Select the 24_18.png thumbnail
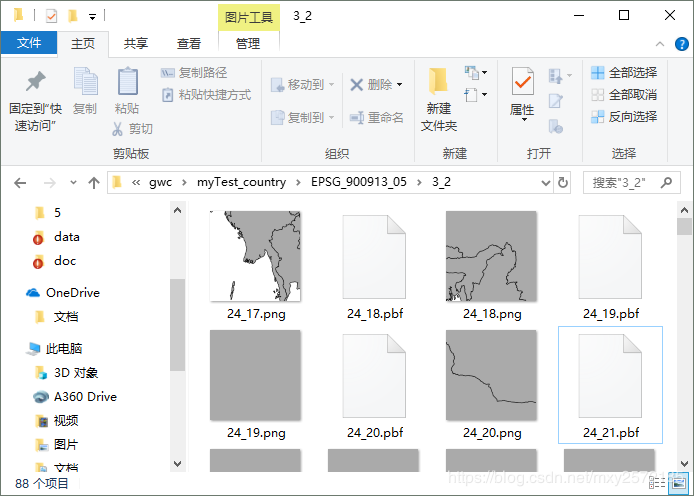The height and width of the screenshot is (496, 694). coord(491,256)
